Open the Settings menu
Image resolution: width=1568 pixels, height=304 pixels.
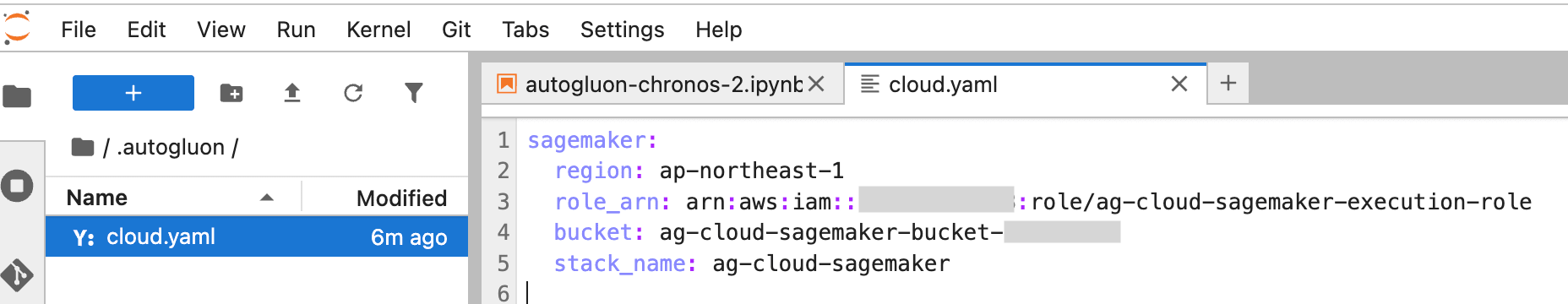(x=623, y=30)
